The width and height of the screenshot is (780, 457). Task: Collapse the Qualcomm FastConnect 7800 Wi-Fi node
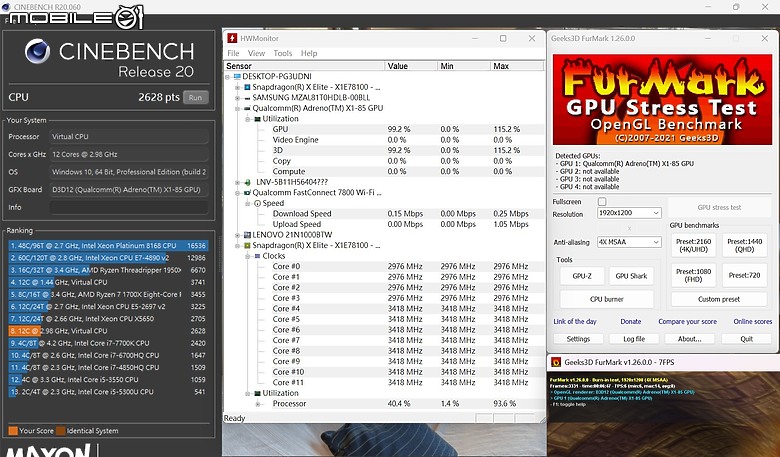[x=238, y=192]
